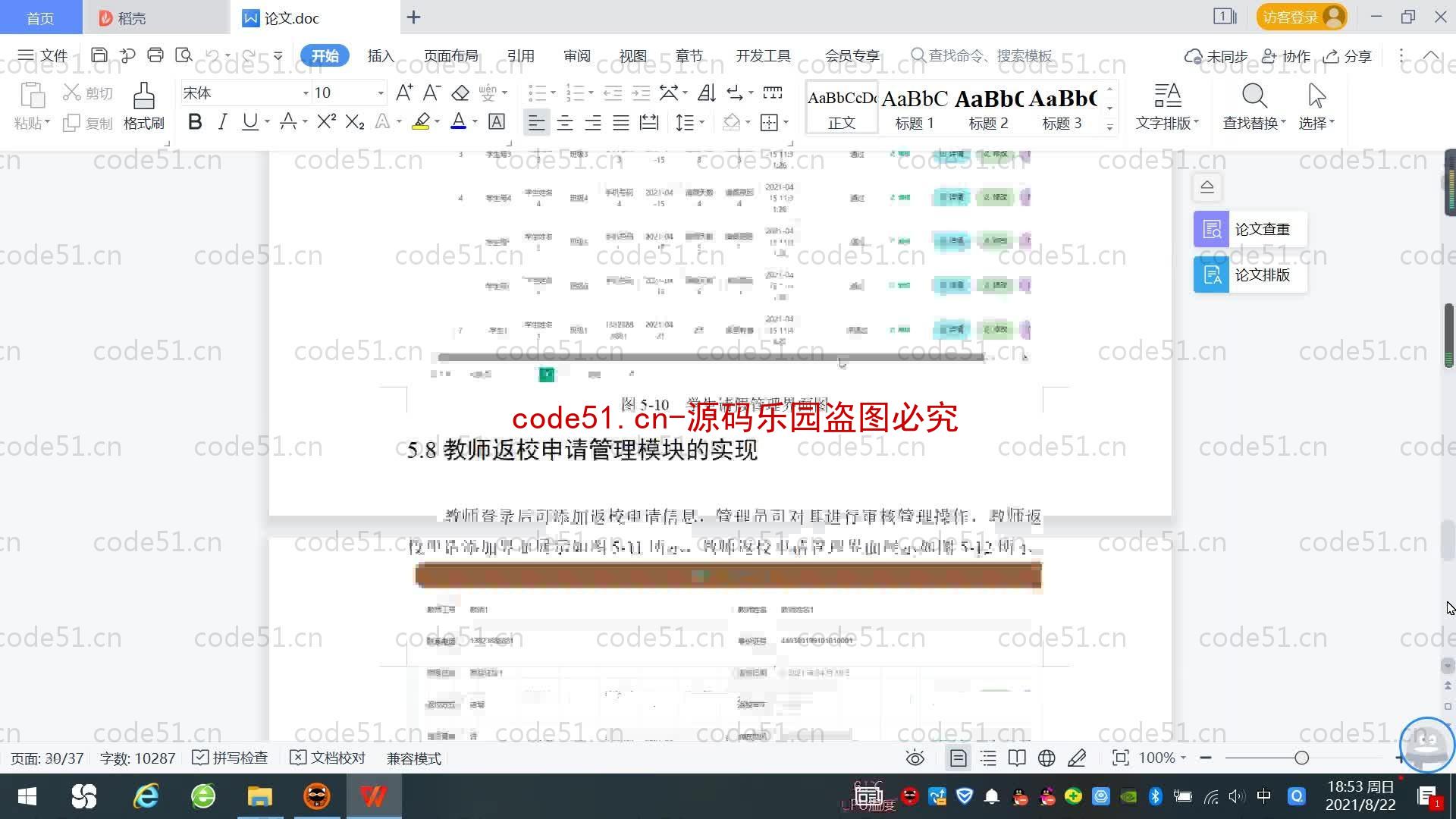The height and width of the screenshot is (819, 1456).
Task: Toggle page layout view
Action: tap(959, 758)
